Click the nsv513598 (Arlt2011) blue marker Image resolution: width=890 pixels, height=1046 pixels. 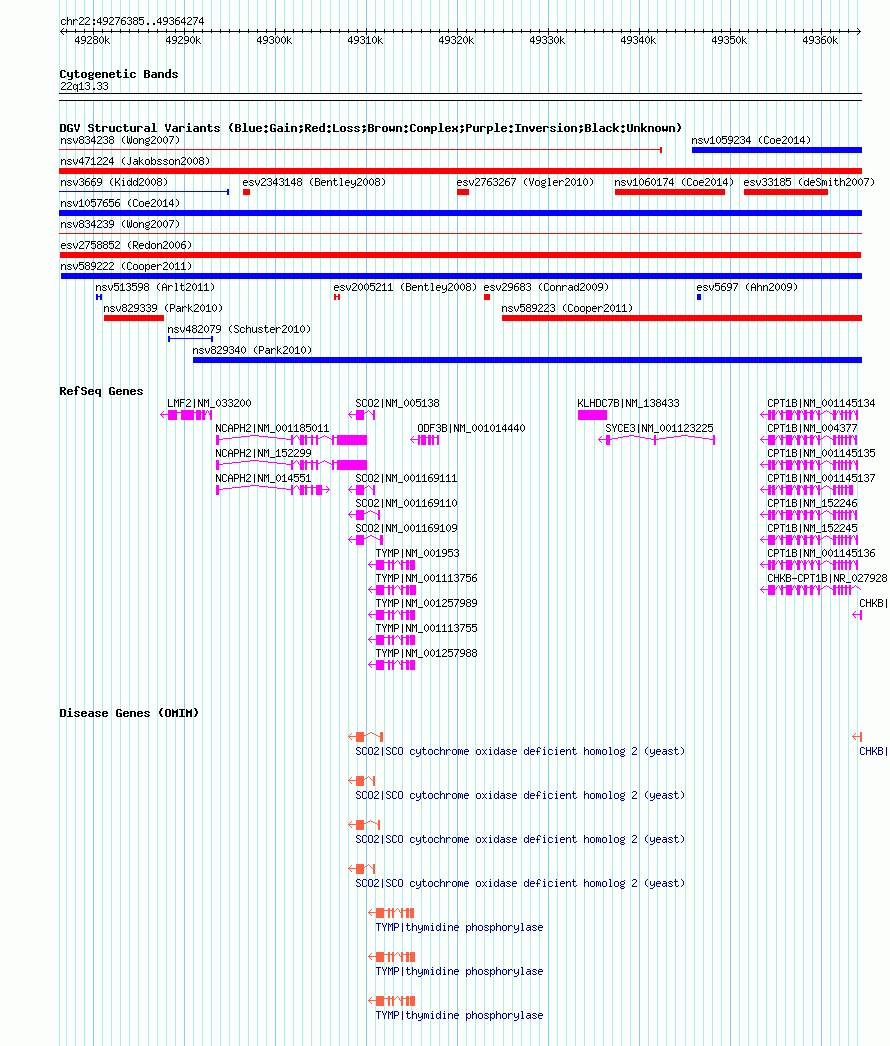[x=99, y=297]
